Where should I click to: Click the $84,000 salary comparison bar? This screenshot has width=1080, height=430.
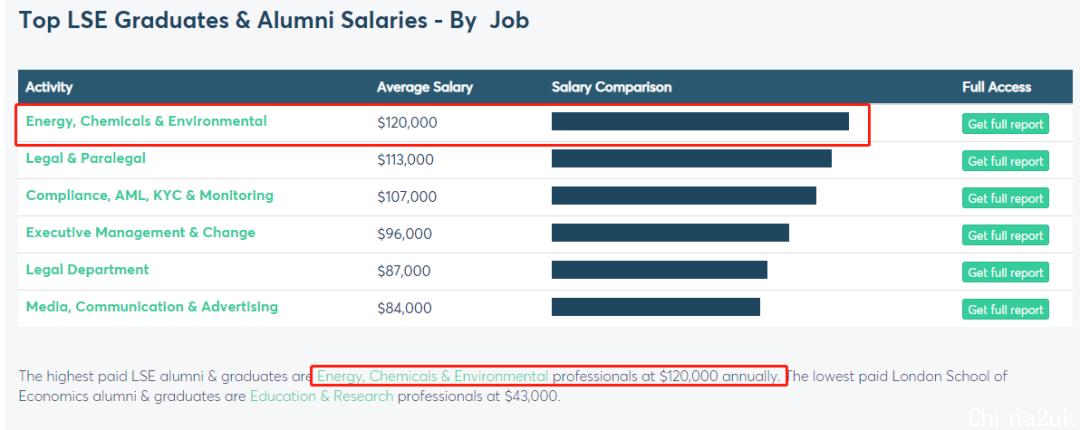[656, 307]
